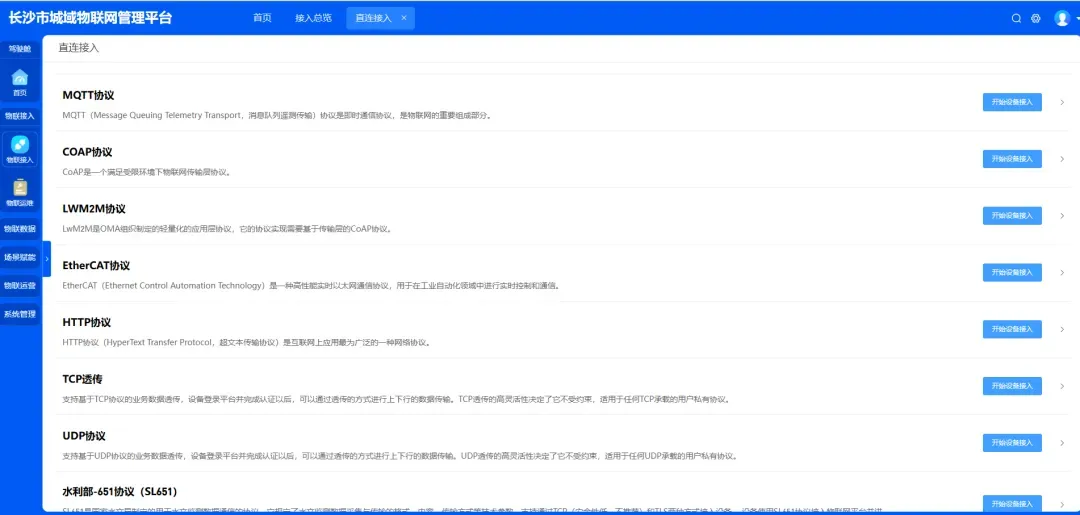Screen dimensions: 1080x515
Task: Click the EtherCAT description mentioning Ethernet Control Automation Technology
Action: point(311,285)
